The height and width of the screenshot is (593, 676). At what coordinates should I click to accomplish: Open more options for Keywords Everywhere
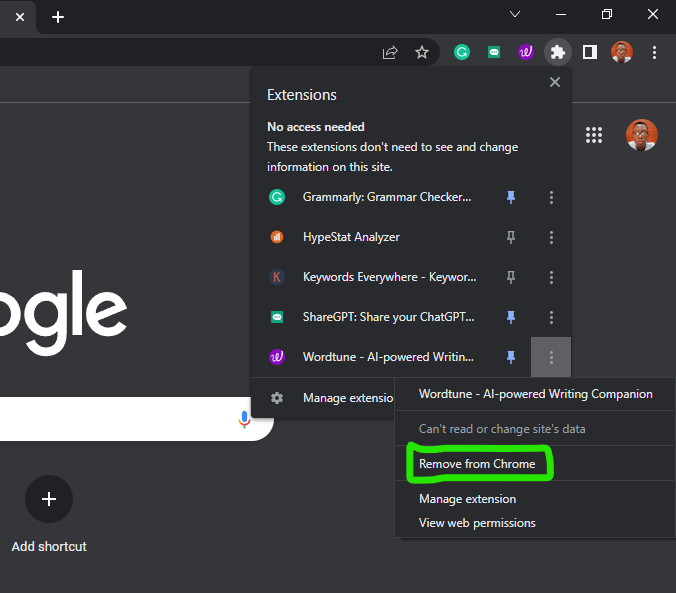[551, 277]
